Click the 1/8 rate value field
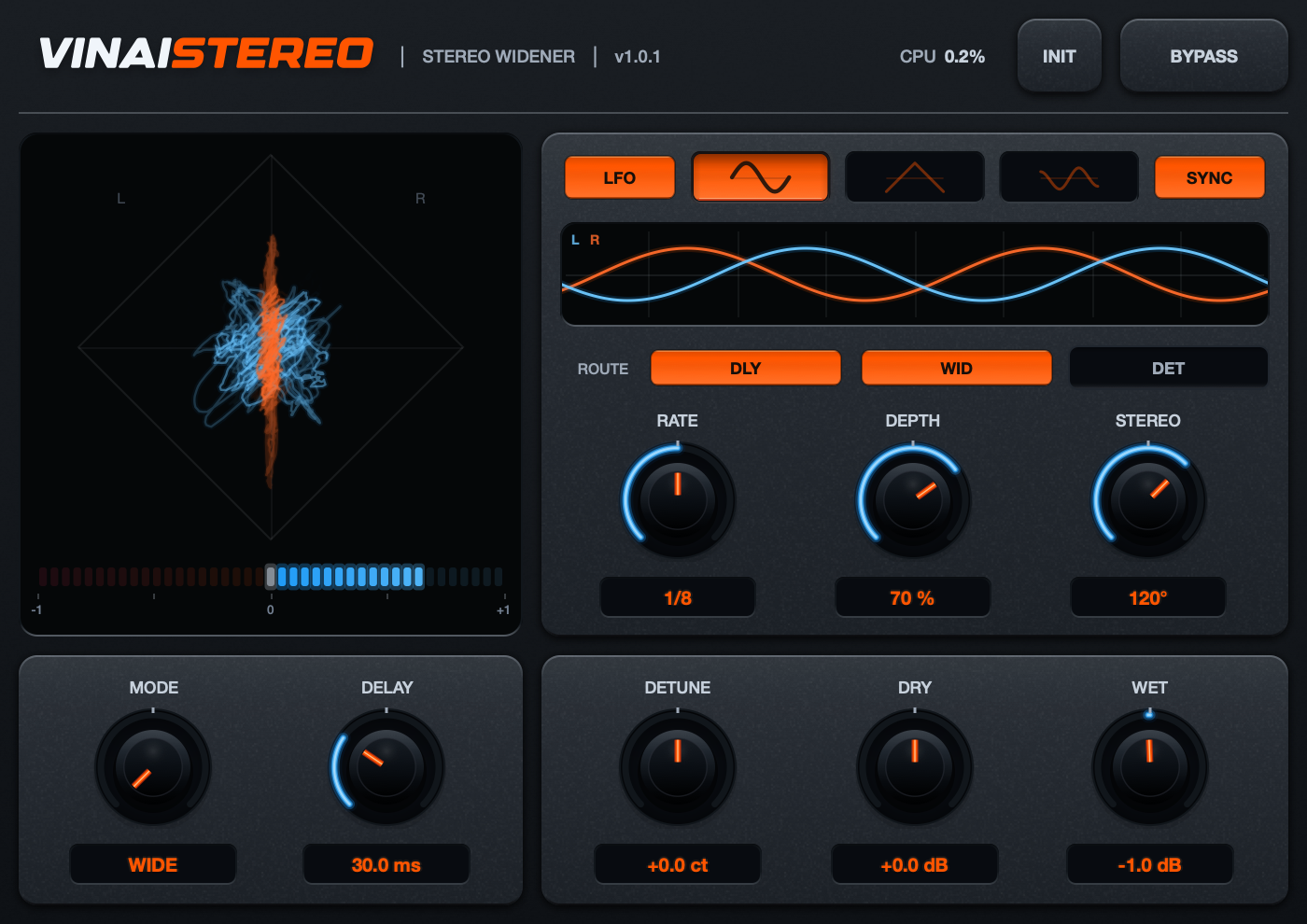Image resolution: width=1307 pixels, height=924 pixels. coord(678,597)
